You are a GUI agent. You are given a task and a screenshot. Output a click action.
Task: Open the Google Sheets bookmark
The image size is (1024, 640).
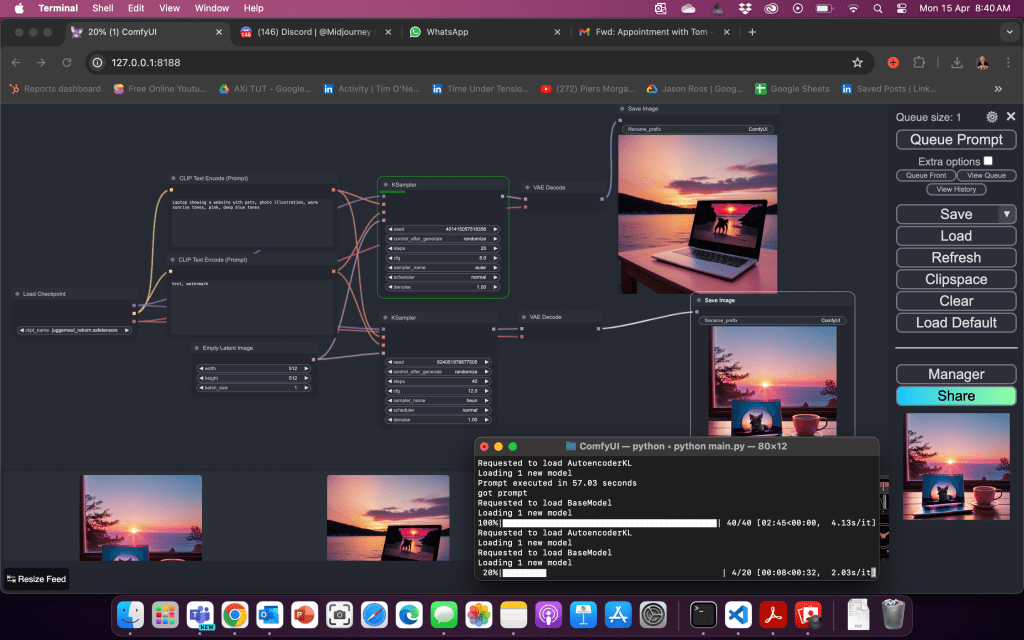click(x=792, y=89)
